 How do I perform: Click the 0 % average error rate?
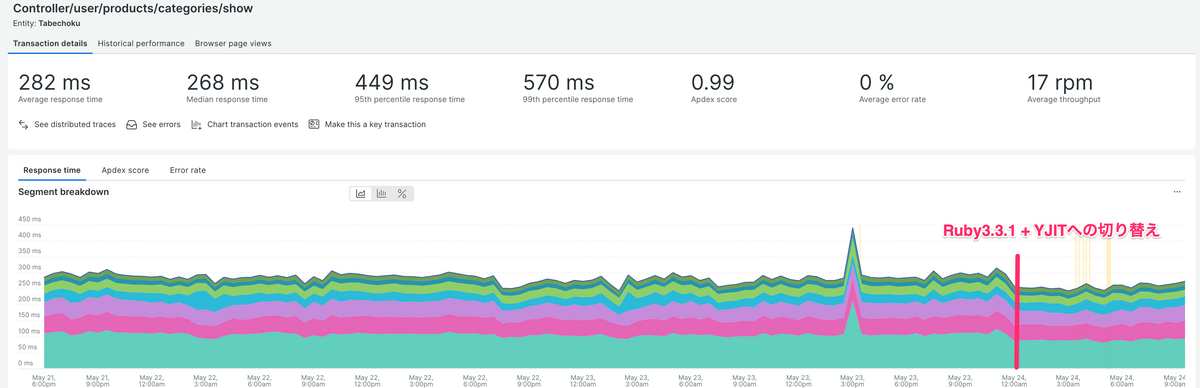[877, 83]
